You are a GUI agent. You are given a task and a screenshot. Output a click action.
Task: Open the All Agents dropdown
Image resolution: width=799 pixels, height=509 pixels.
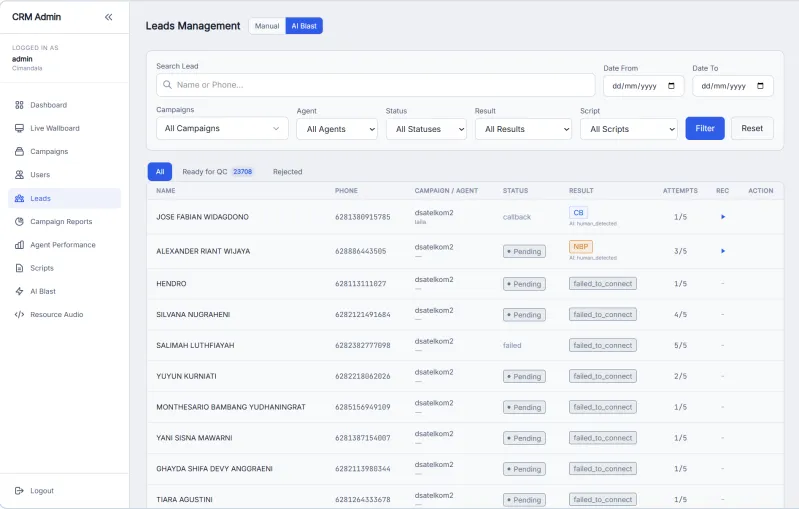coord(337,129)
